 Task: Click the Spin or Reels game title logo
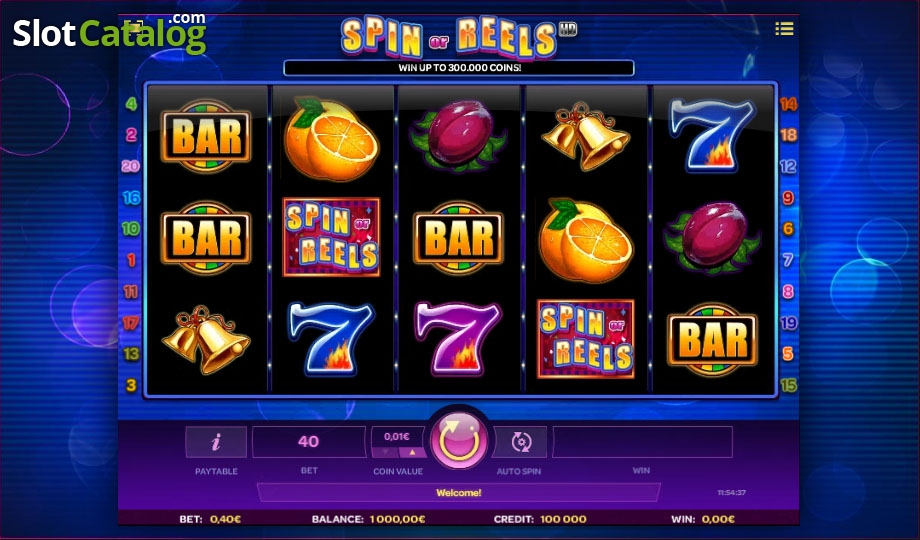pos(458,36)
